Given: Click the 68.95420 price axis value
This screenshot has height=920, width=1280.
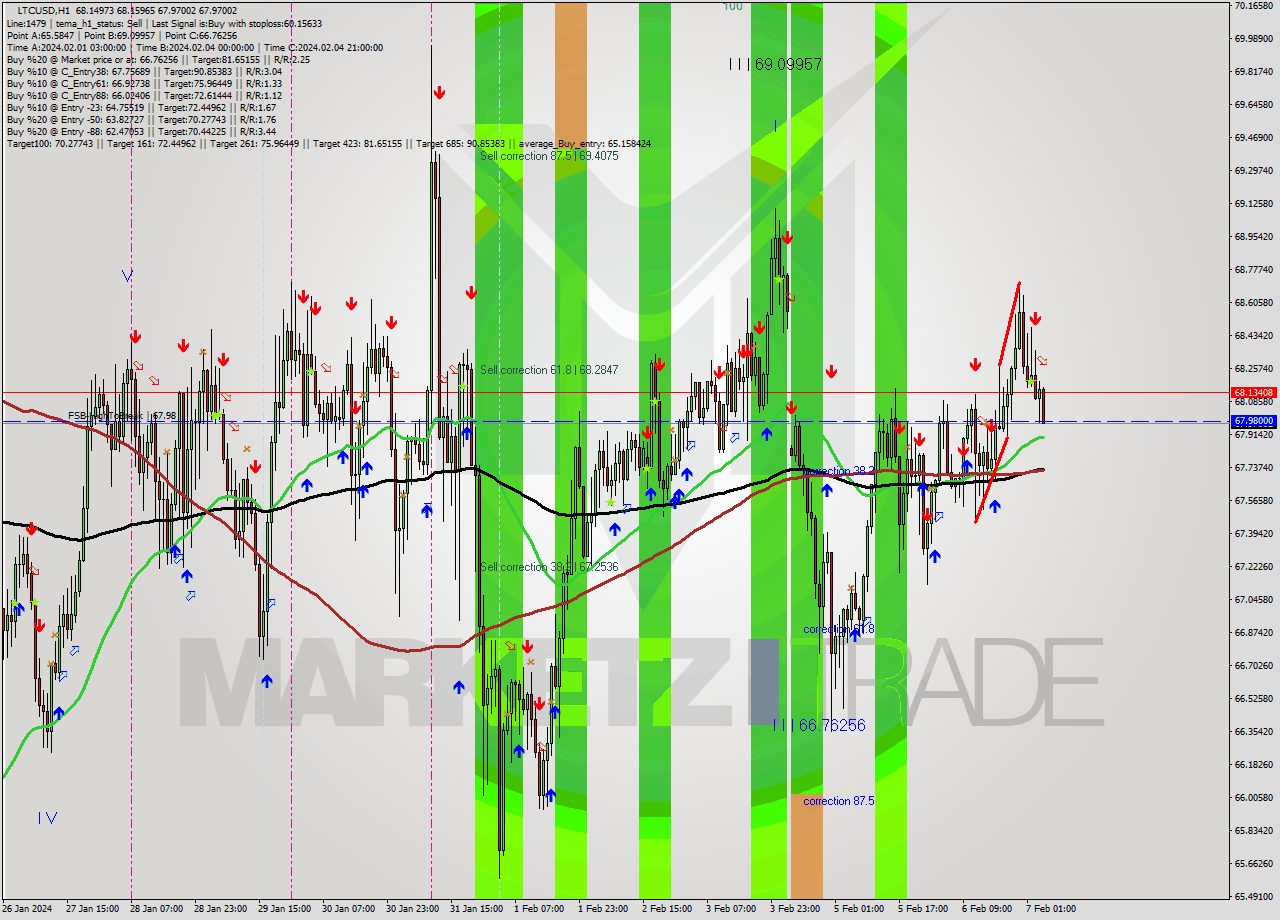Looking at the screenshot, I should click(x=1253, y=237).
